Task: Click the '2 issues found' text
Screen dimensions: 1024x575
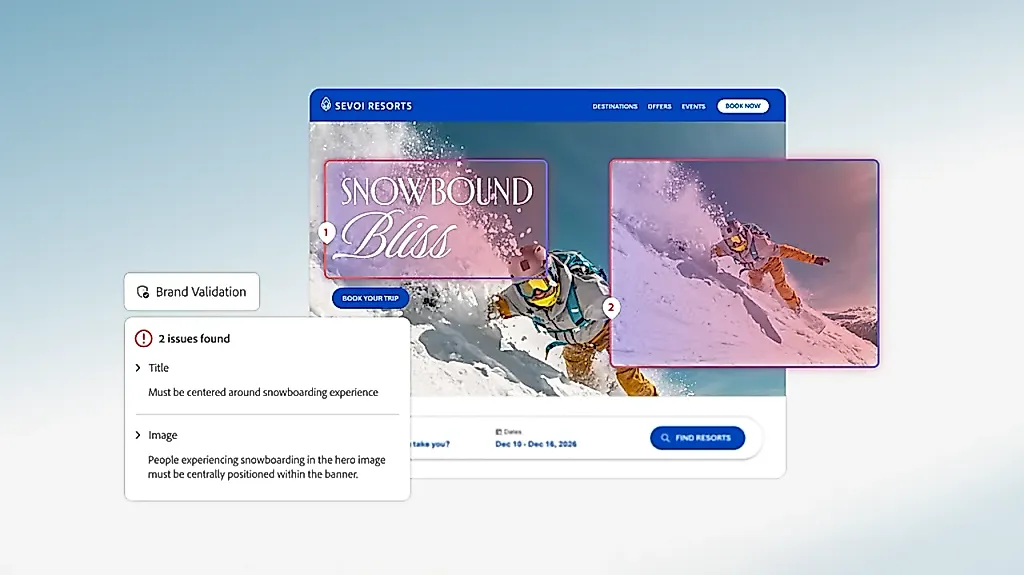Action: [x=194, y=338]
